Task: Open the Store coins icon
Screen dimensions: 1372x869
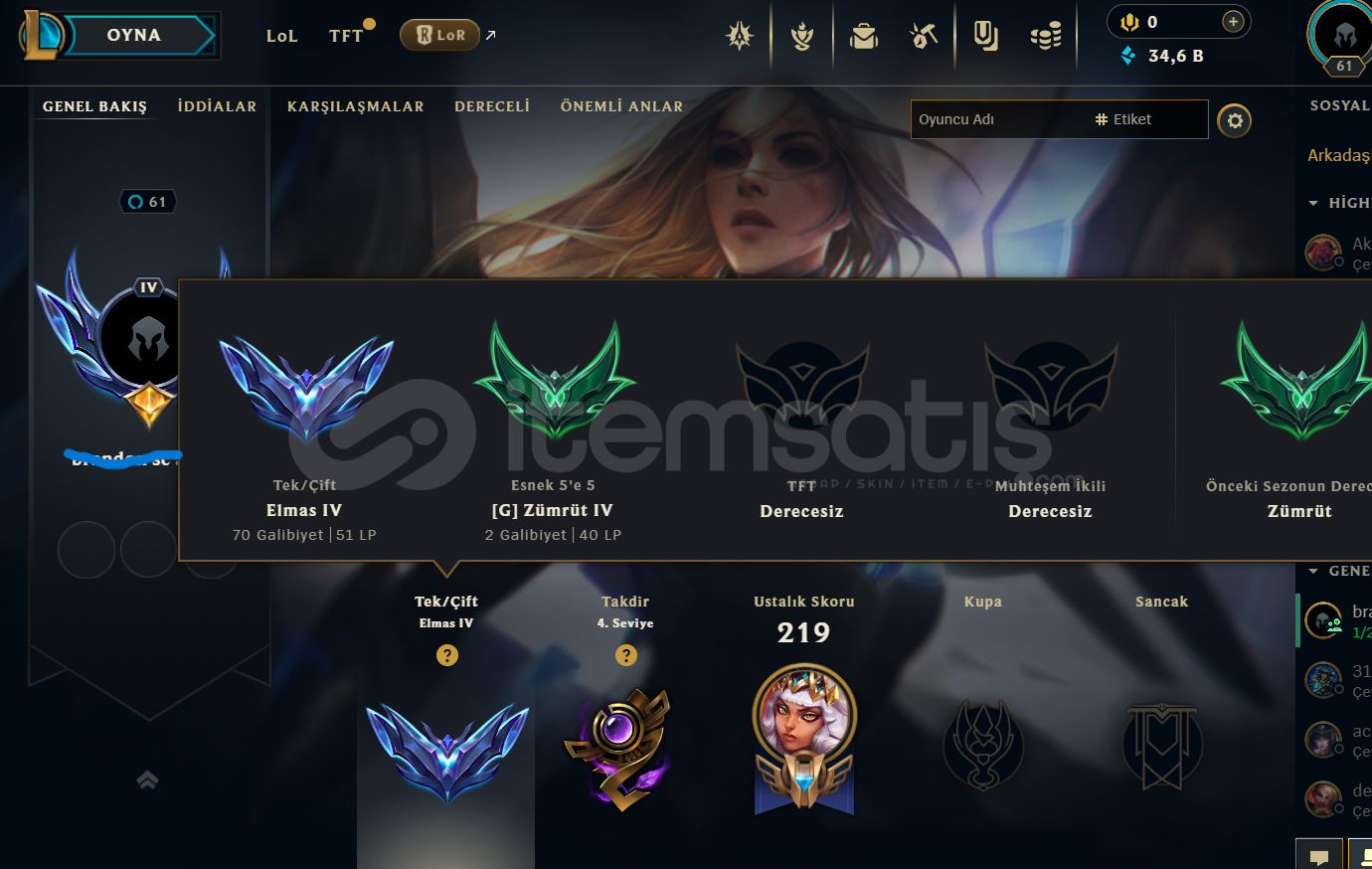Action: (x=1046, y=37)
